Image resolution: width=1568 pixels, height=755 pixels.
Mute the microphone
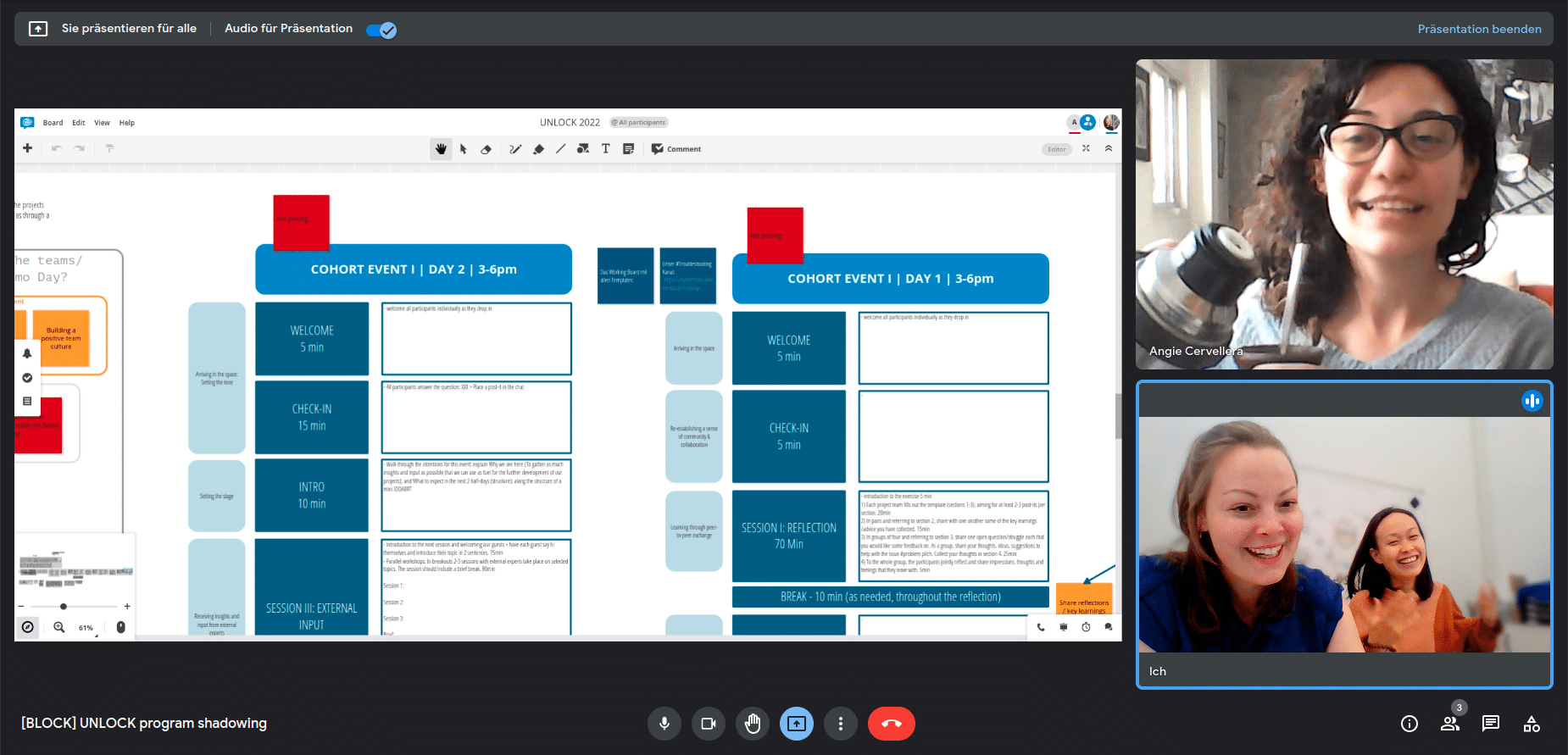click(664, 724)
